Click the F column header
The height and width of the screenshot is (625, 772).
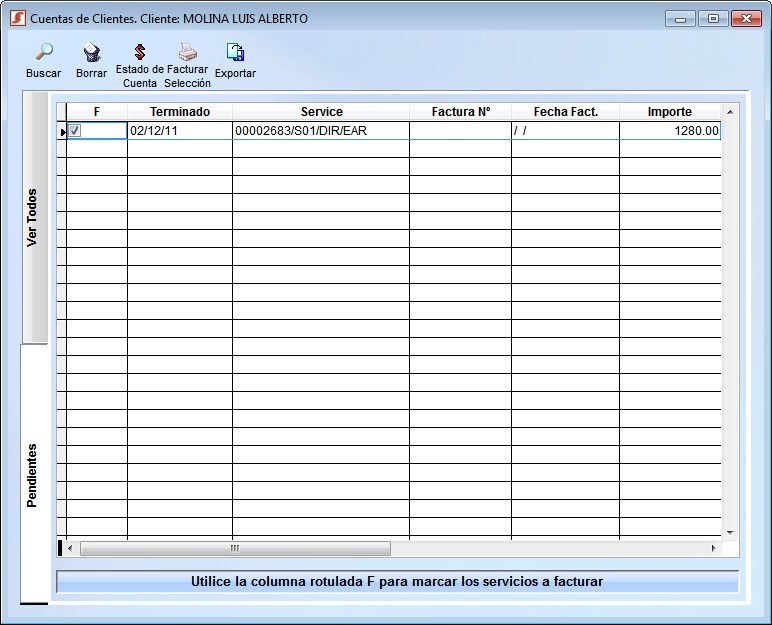96,112
